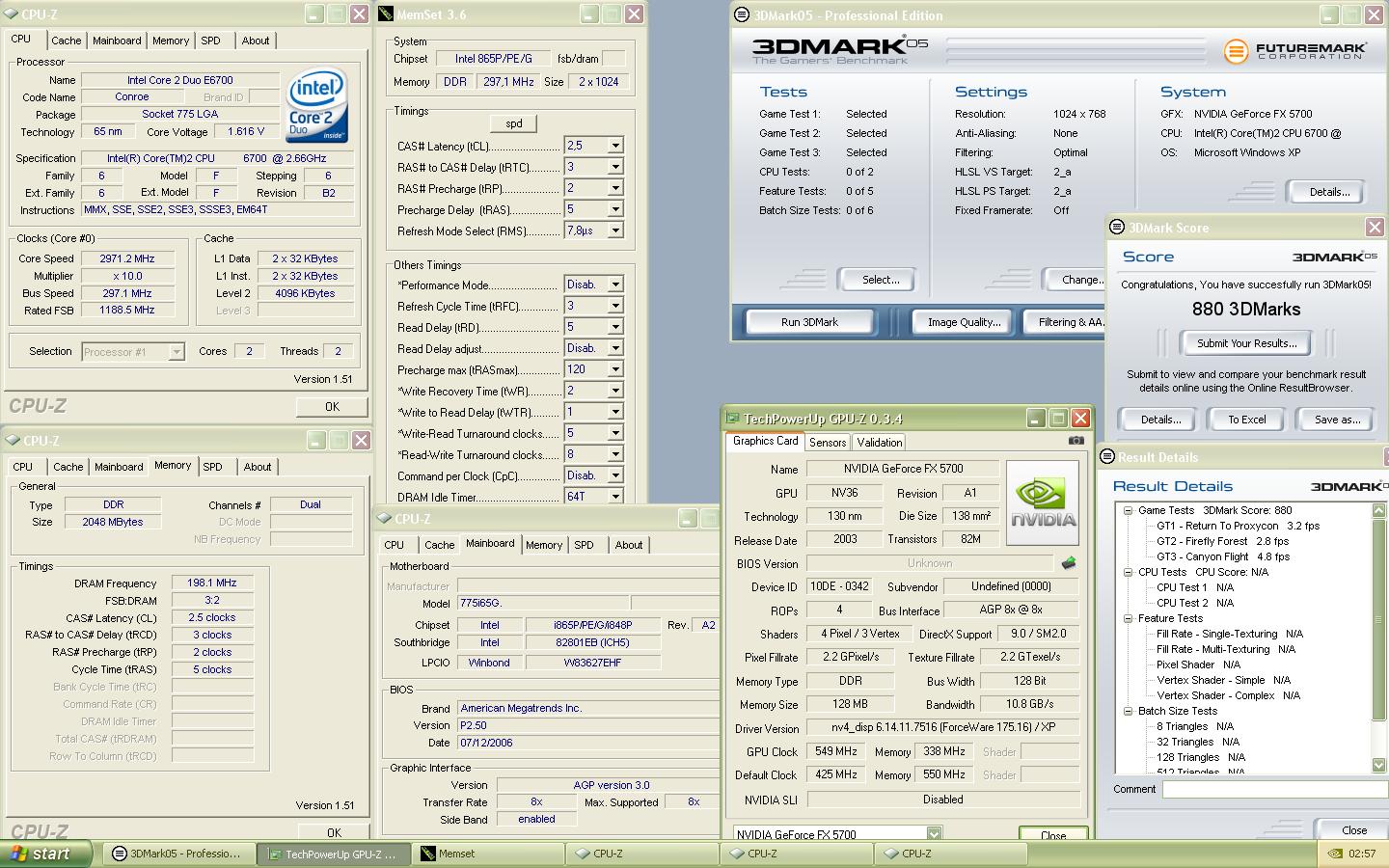Click the GPU-Z screenshot camera icon
Viewport: 1389px width, 868px height.
(1076, 441)
